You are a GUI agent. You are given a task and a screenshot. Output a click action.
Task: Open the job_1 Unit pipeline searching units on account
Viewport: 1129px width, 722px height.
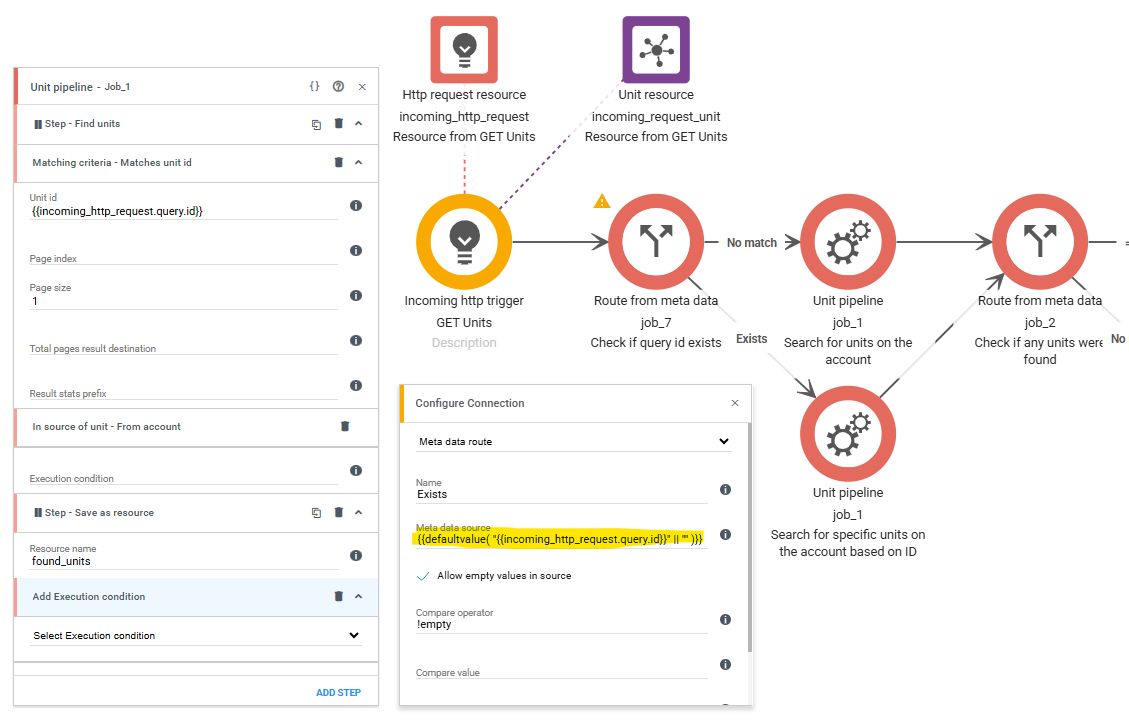pos(848,242)
